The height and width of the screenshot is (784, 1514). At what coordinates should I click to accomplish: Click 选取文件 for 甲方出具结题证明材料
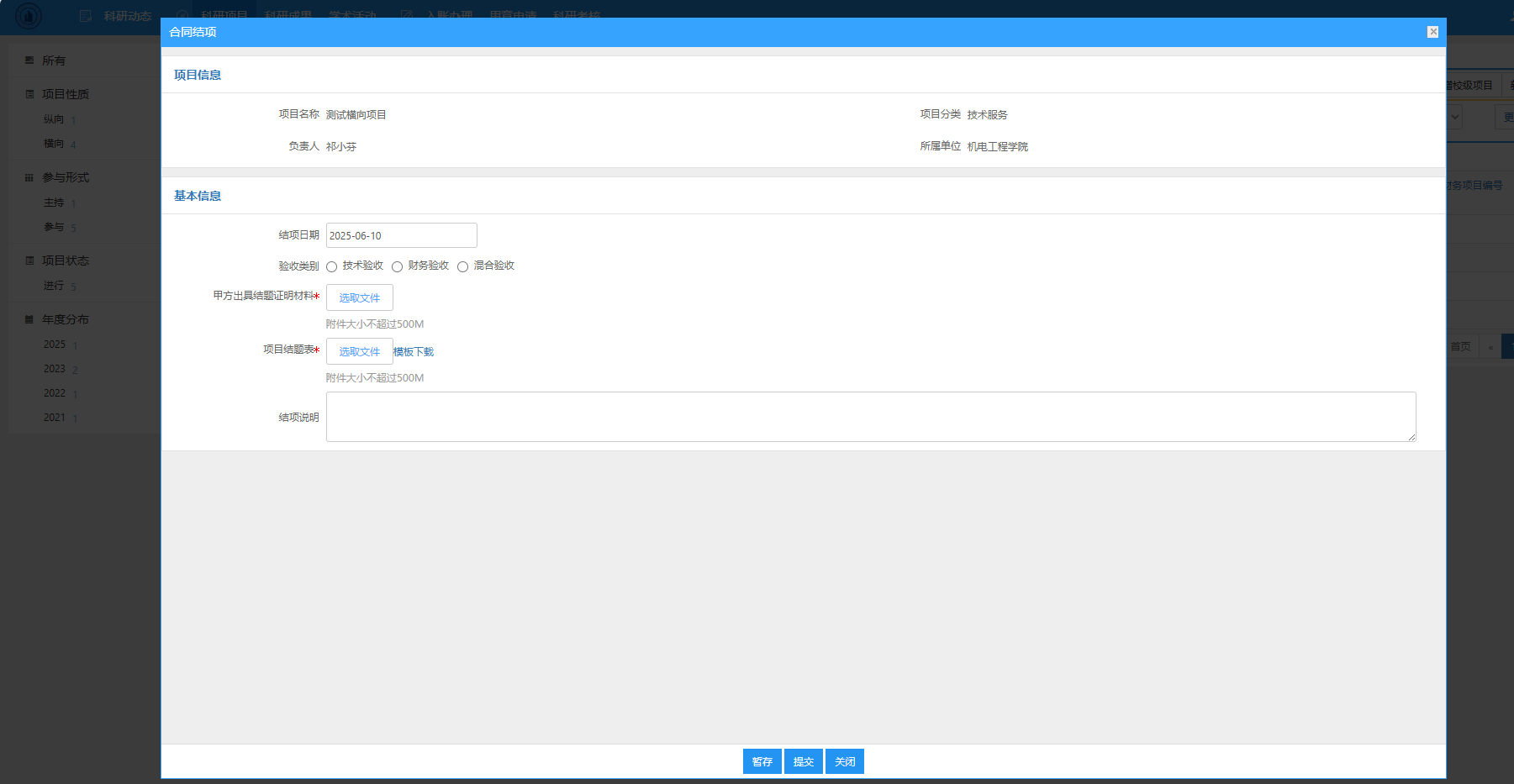click(359, 297)
